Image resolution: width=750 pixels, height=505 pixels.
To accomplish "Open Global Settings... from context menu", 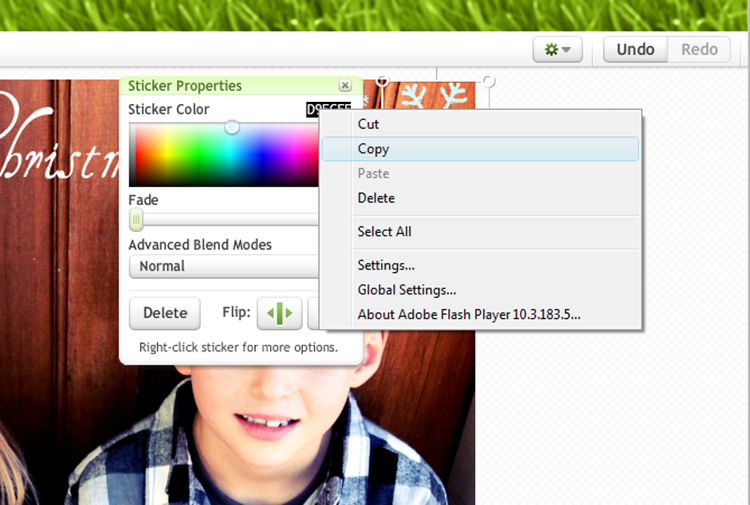I will pyautogui.click(x=480, y=290).
